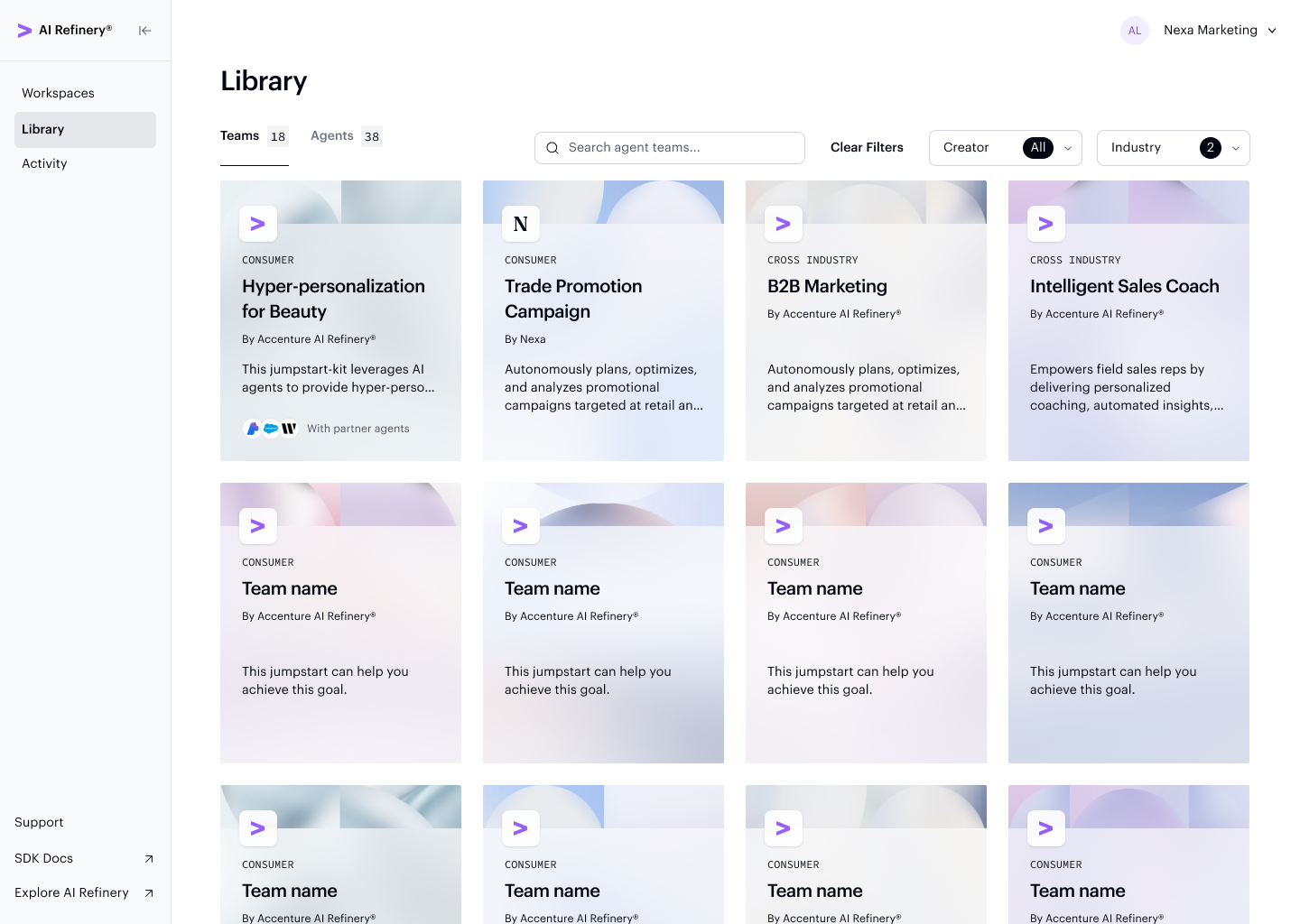1300x924 pixels.
Task: Click the CROSS INDUSTRY tag on B2B Marketing
Action: point(812,261)
